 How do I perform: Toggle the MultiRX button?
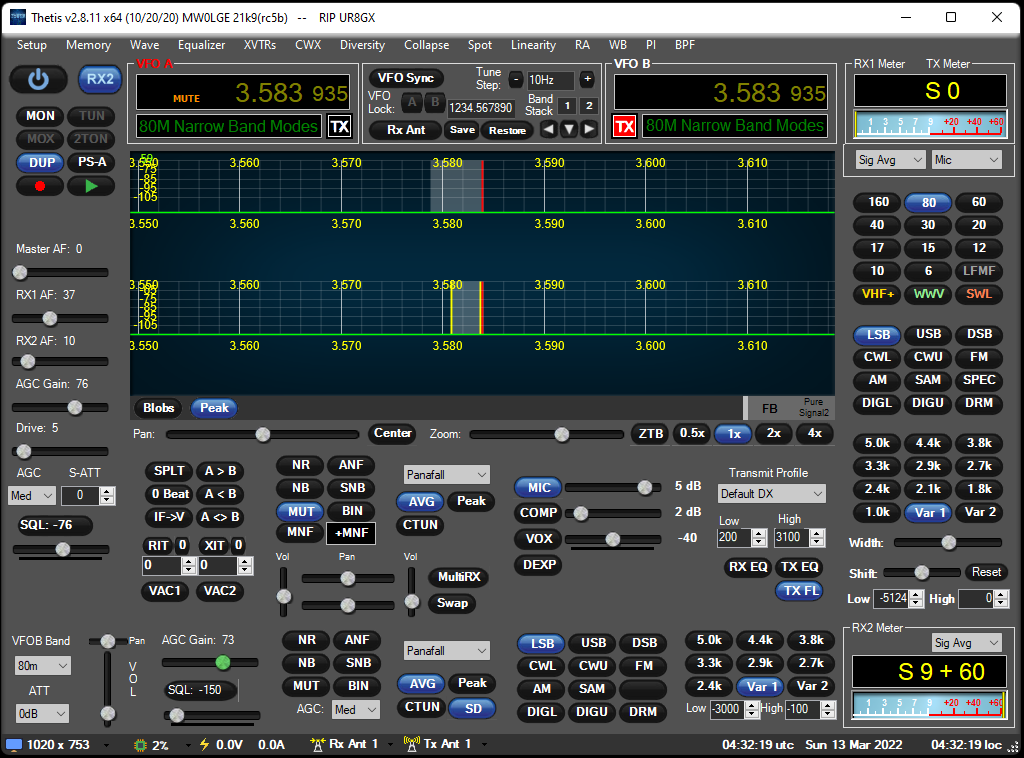(459, 576)
